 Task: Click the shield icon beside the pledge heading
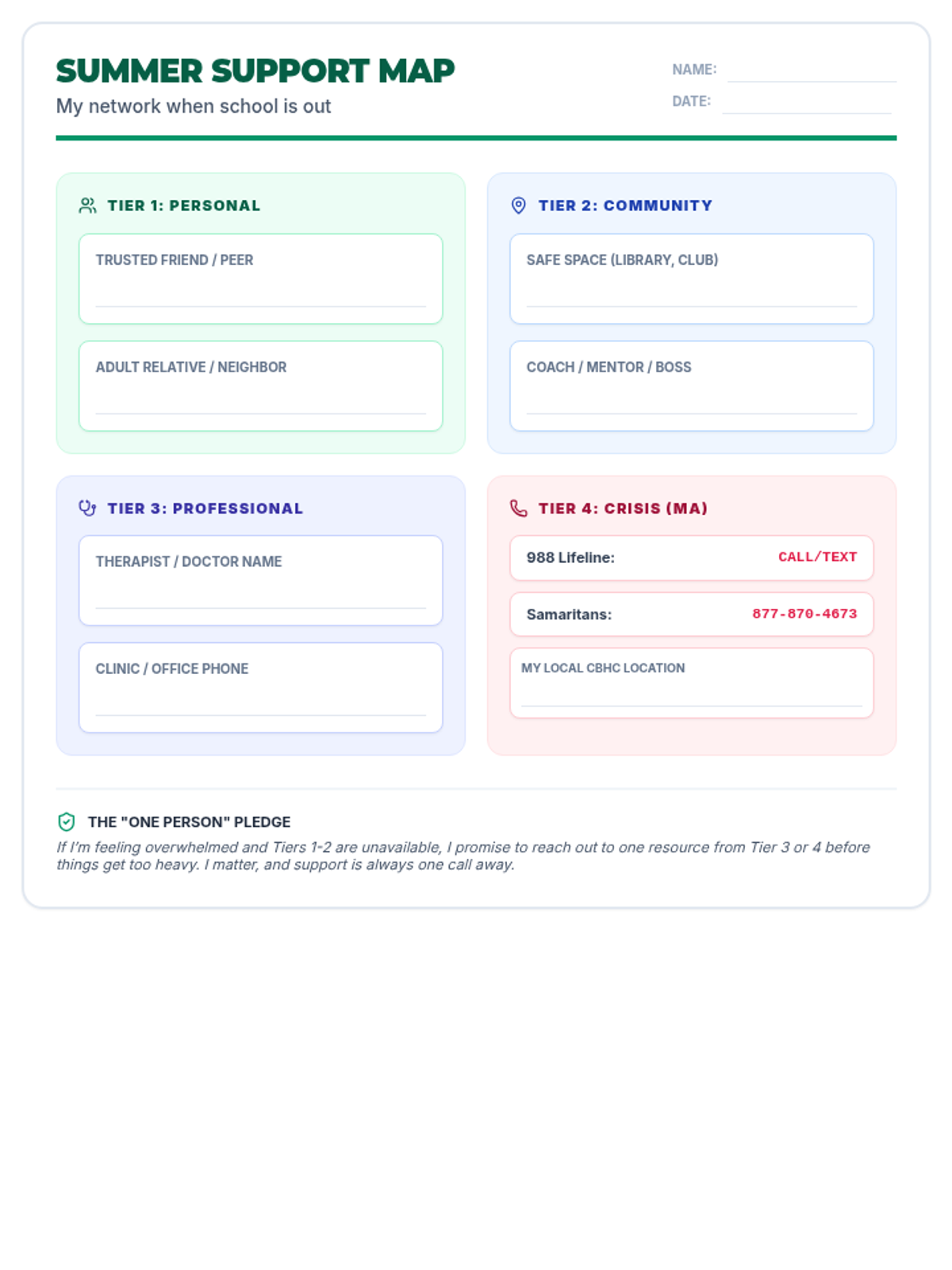pos(67,822)
